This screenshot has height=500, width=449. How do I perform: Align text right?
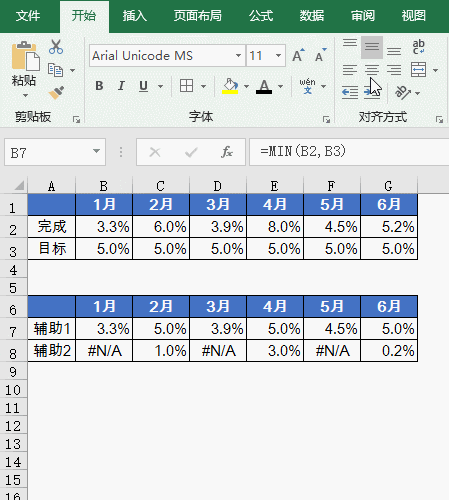click(394, 70)
